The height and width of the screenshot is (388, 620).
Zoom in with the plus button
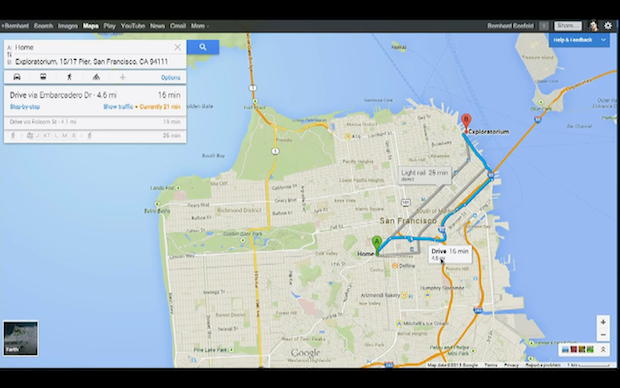click(x=603, y=322)
